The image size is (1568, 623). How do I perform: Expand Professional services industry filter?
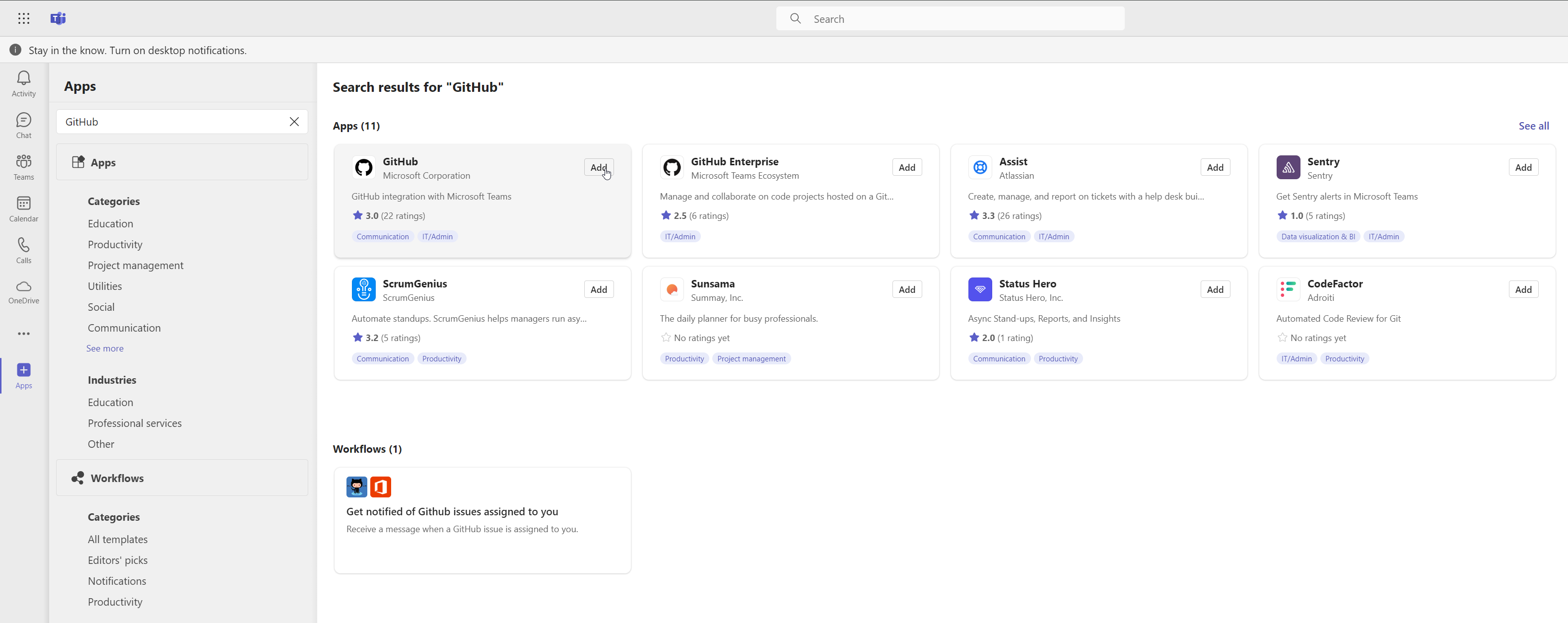click(x=134, y=422)
